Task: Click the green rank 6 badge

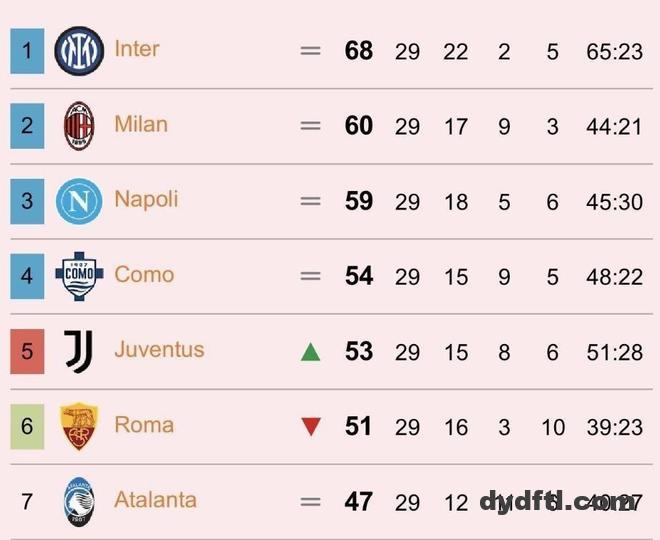Action: tap(27, 426)
